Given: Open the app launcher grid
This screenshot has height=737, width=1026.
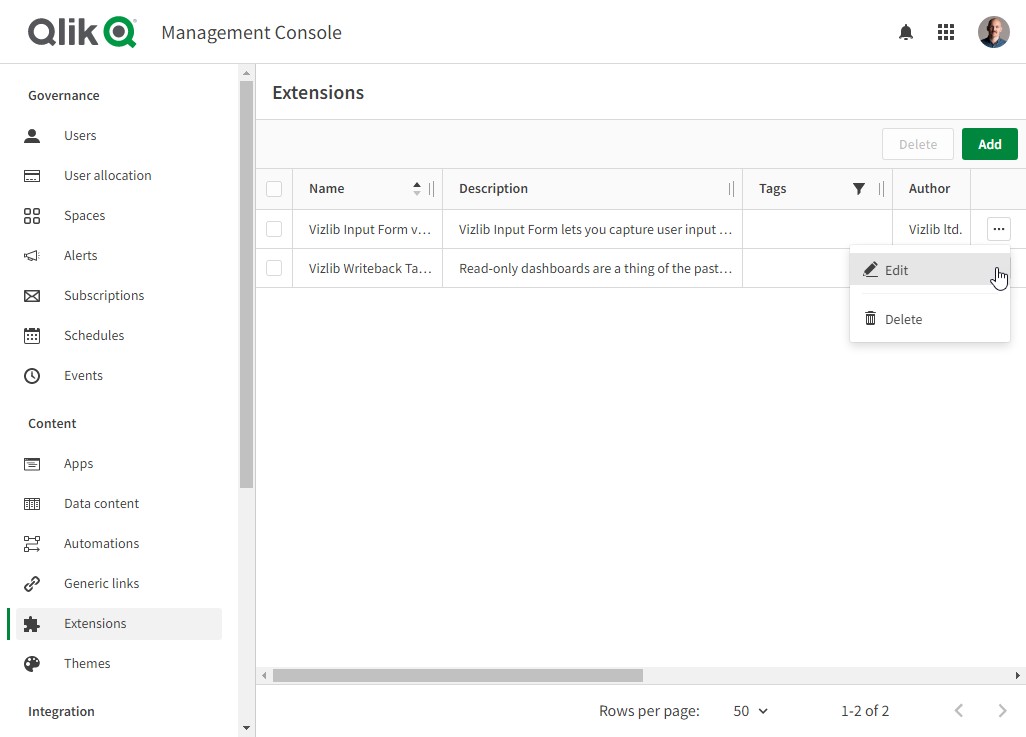Looking at the screenshot, I should pos(946,32).
